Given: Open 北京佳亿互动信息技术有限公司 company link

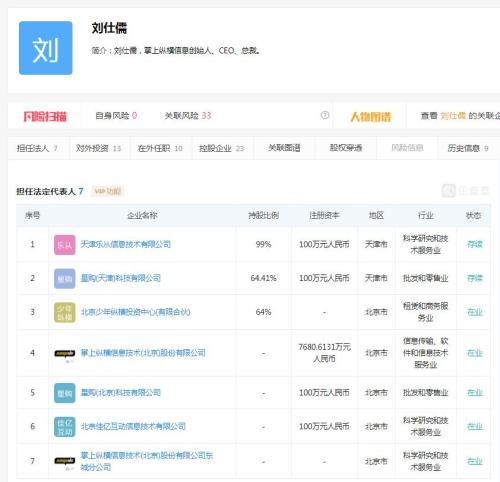Looking at the screenshot, I should click(133, 426).
